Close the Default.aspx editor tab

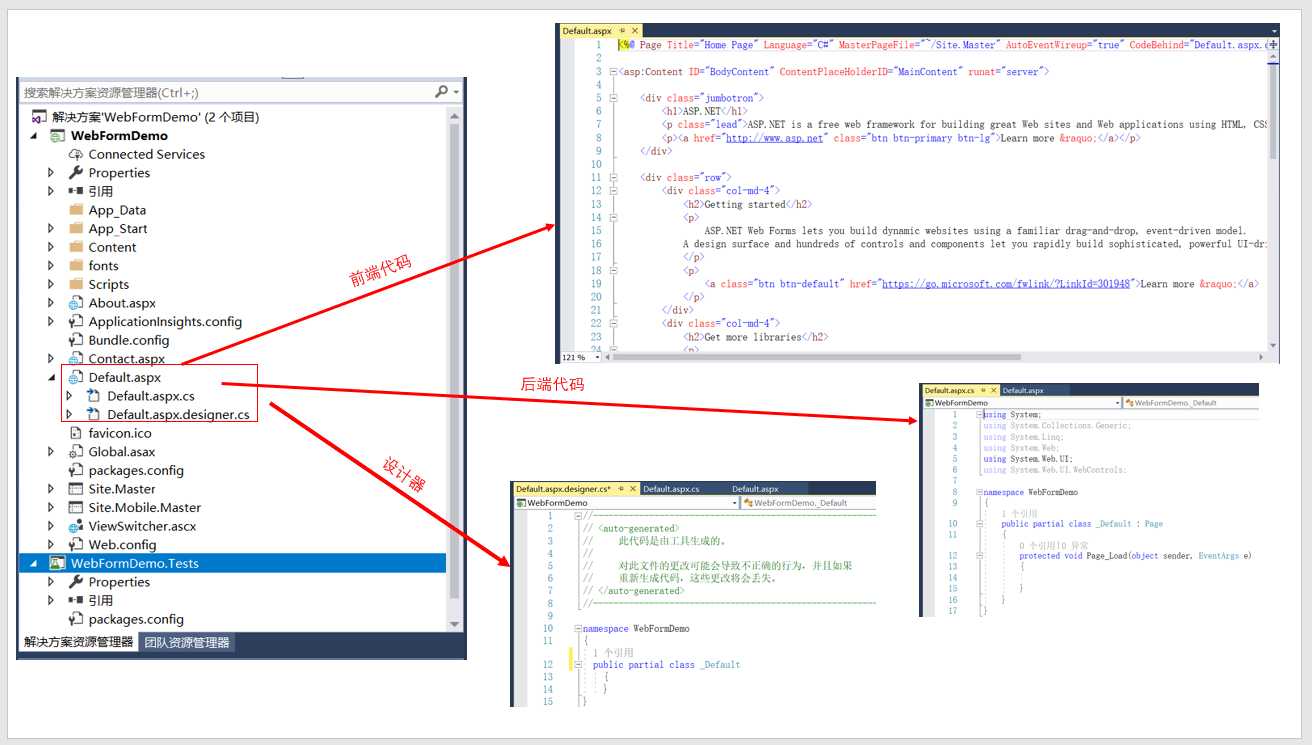click(x=634, y=31)
